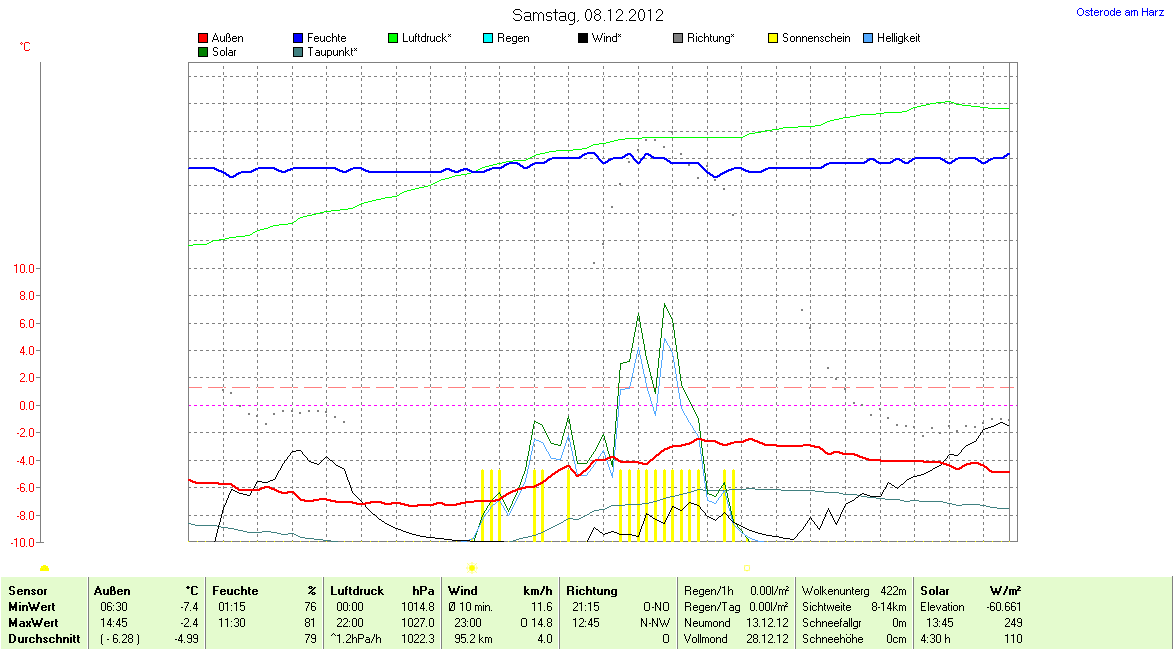The width and height of the screenshot is (1173, 649).
Task: Click the Helligkeit legend square
Action: click(x=868, y=39)
